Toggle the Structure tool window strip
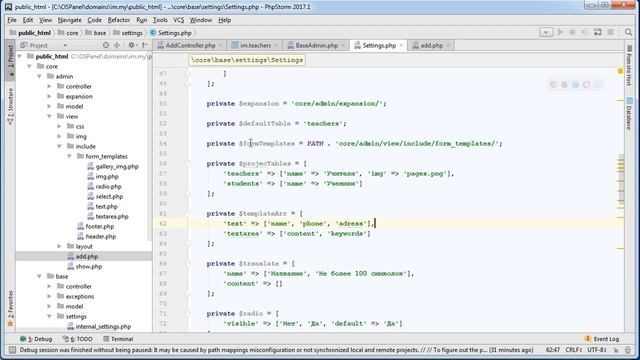640x360 pixels. point(11,106)
